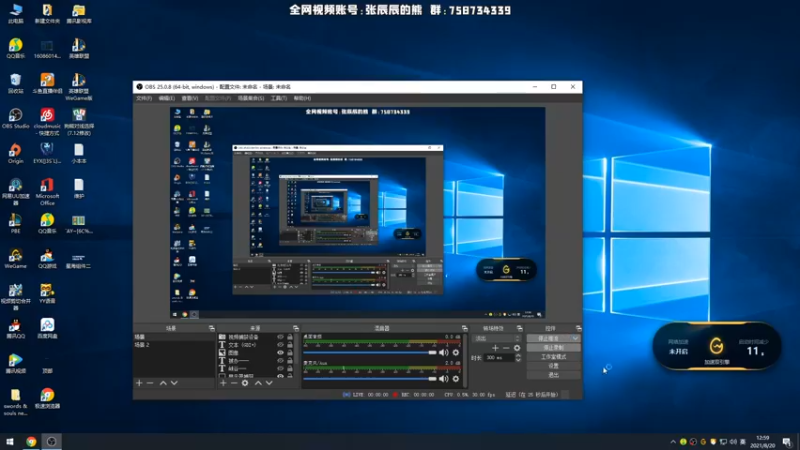This screenshot has width=800, height=450.
Task: Open Origin desktop shortcut
Action: [15, 153]
